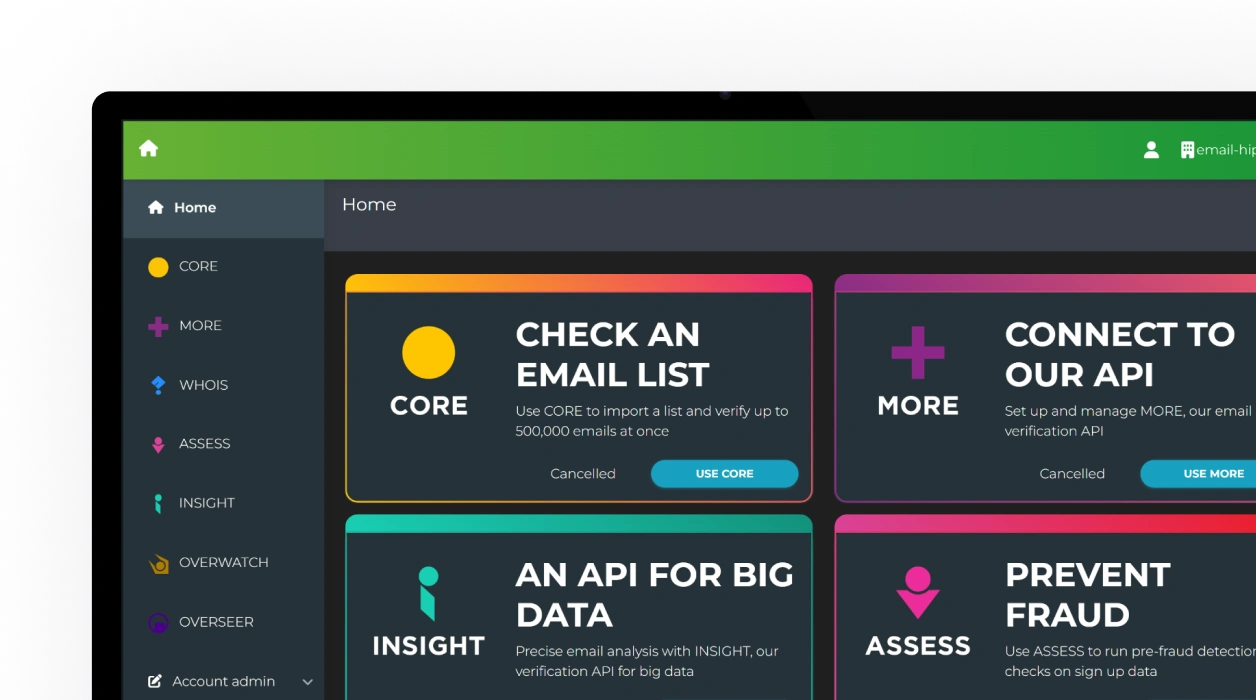Image resolution: width=1256 pixels, height=700 pixels.
Task: Click the email-hip account name in header
Action: point(1226,150)
